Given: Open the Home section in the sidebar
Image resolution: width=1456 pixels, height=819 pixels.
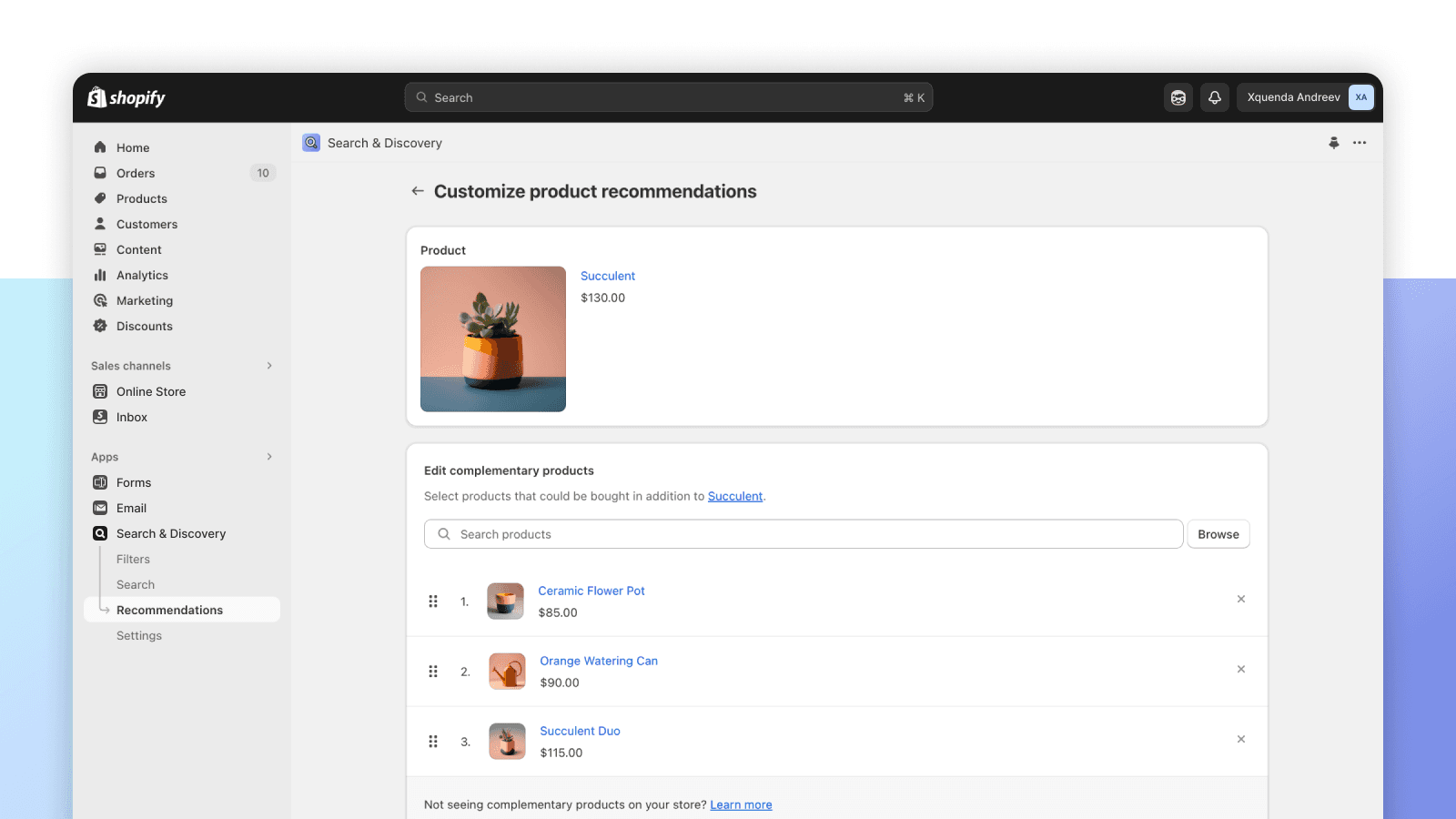Looking at the screenshot, I should (133, 147).
